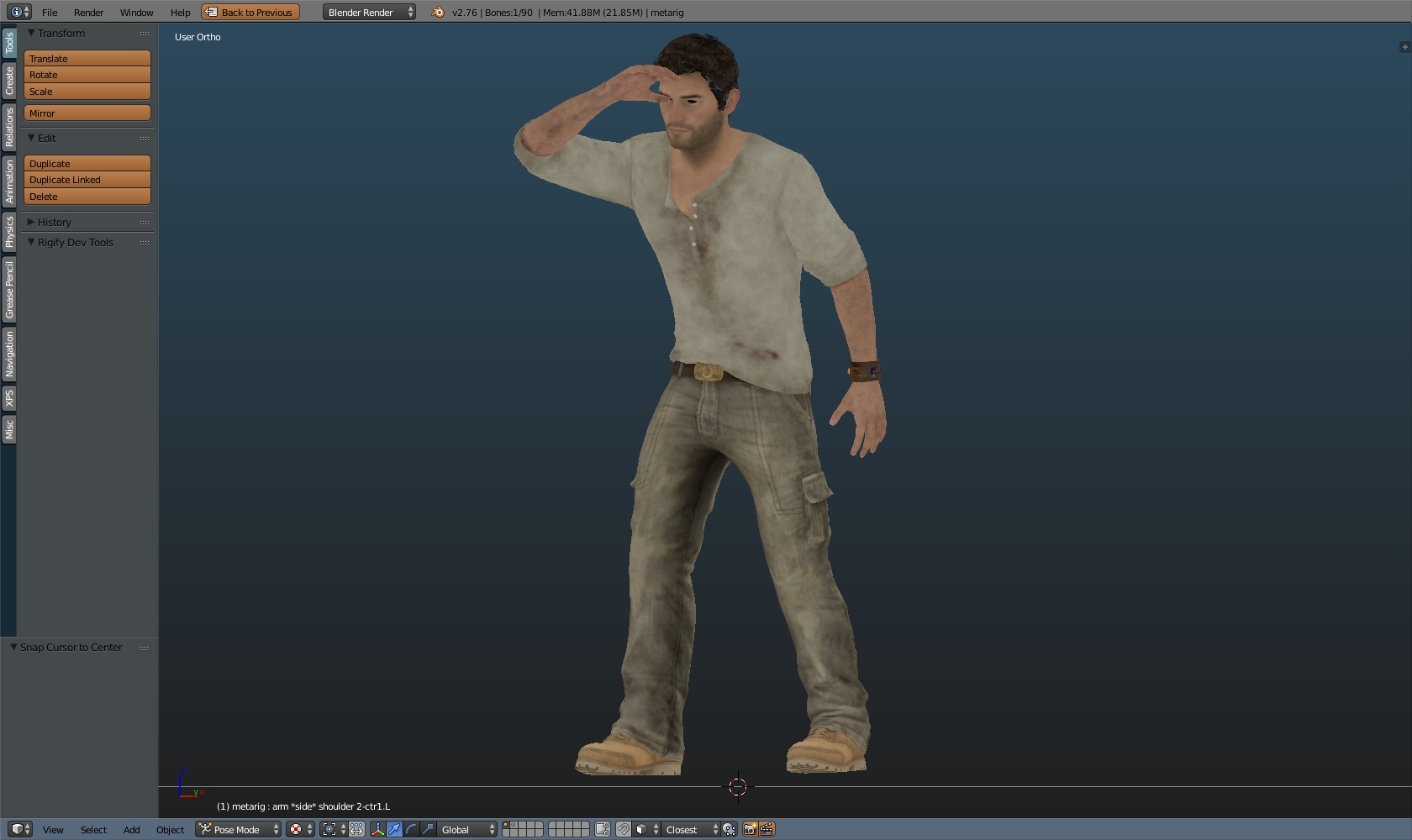Expand the History panel

[x=31, y=222]
